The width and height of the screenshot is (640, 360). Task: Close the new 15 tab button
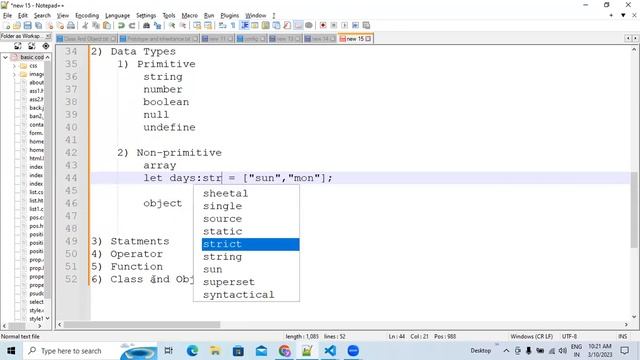(x=368, y=39)
